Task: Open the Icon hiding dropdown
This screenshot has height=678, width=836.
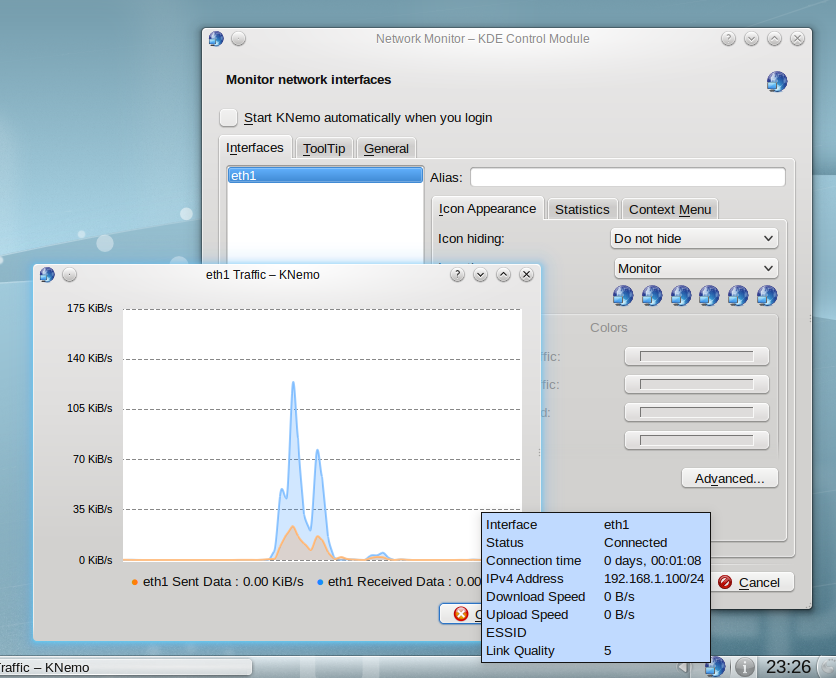Action: (x=694, y=239)
